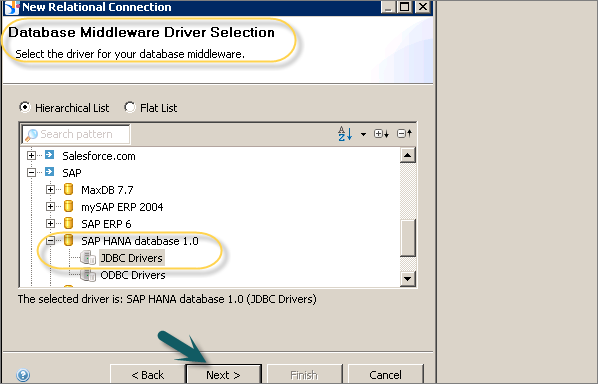Screen dimensions: 598x384
Task: Open the sort options dropdown arrow
Action: [363, 134]
